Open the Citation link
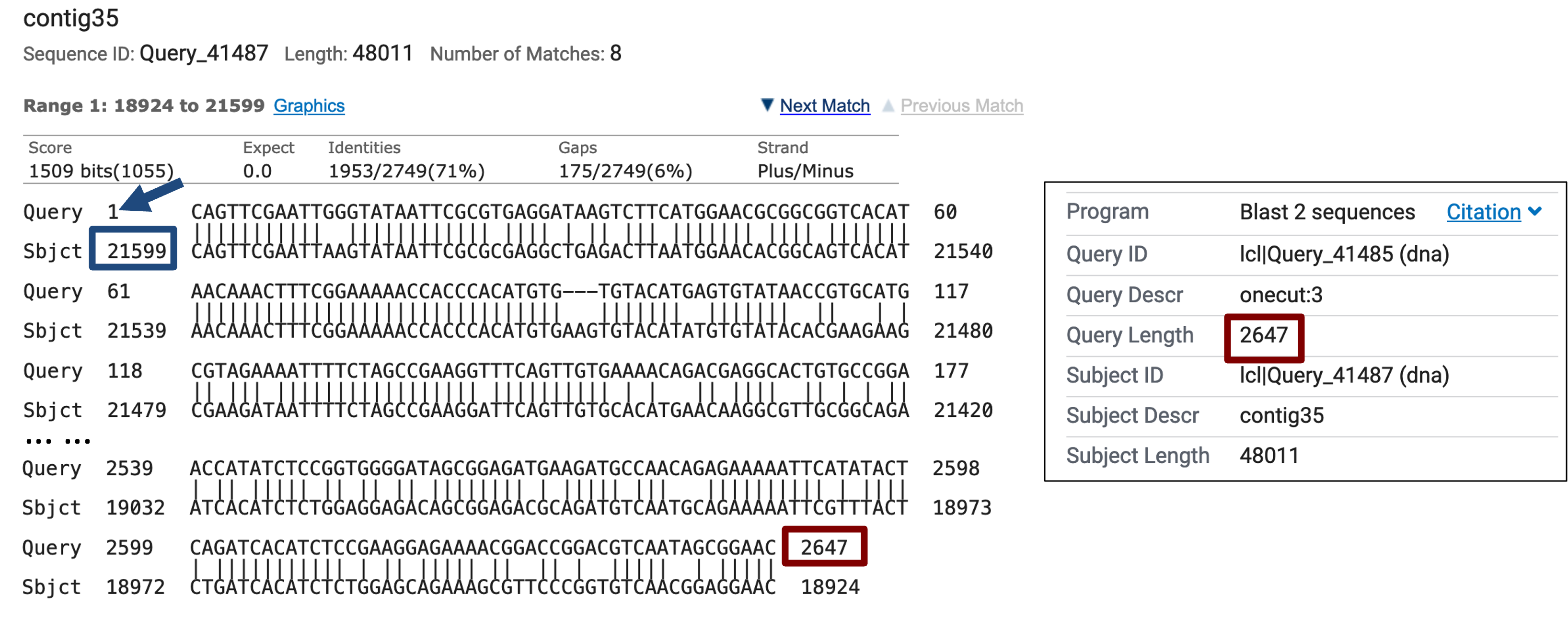The width and height of the screenshot is (1568, 630). pos(1483,212)
